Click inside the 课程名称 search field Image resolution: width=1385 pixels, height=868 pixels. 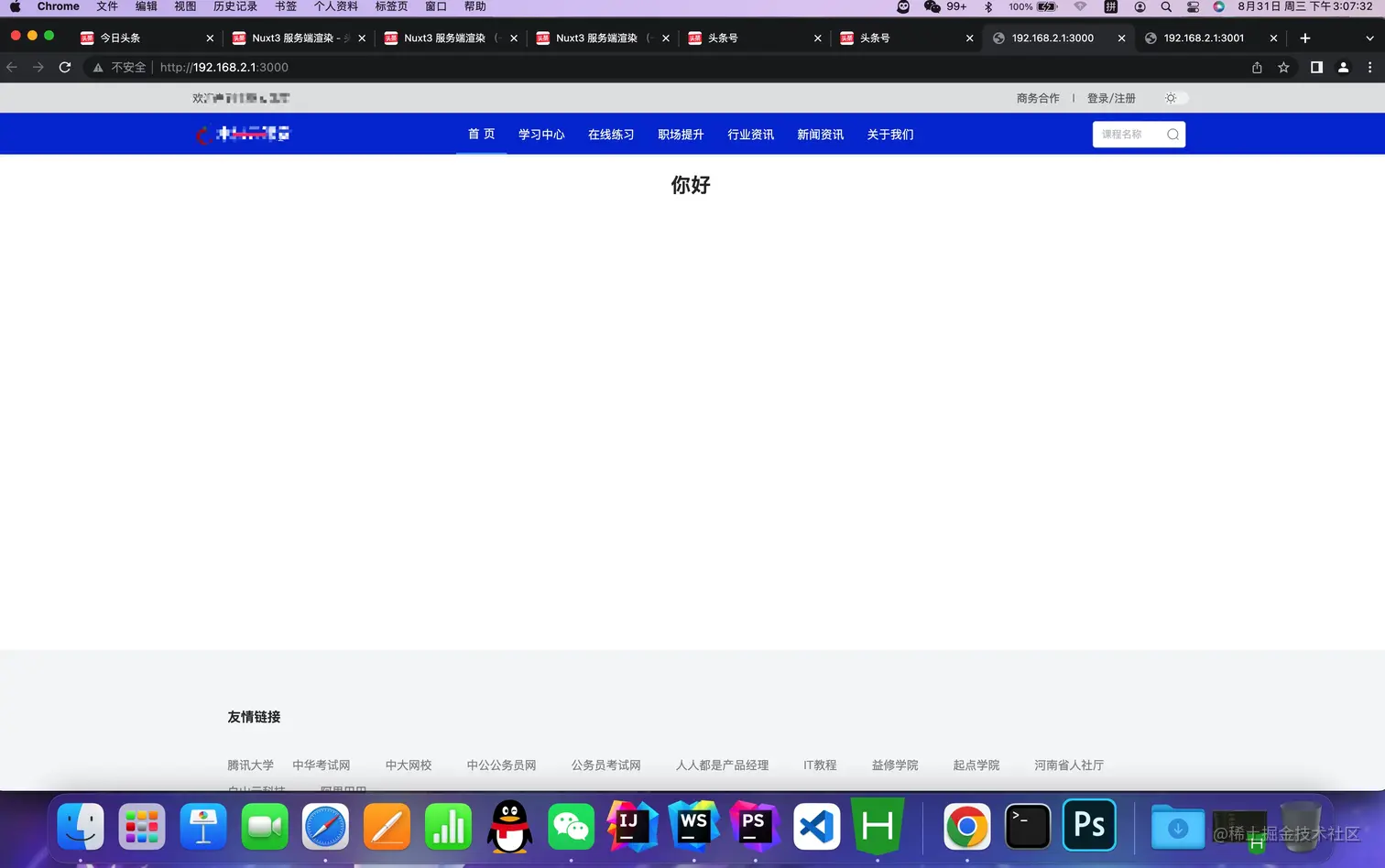click(x=1127, y=134)
